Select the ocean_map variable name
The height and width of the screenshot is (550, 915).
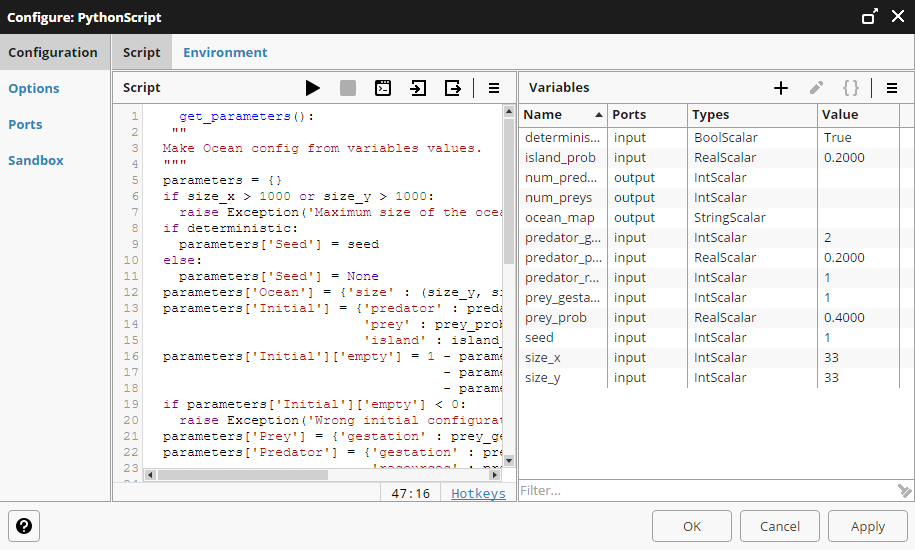click(560, 218)
